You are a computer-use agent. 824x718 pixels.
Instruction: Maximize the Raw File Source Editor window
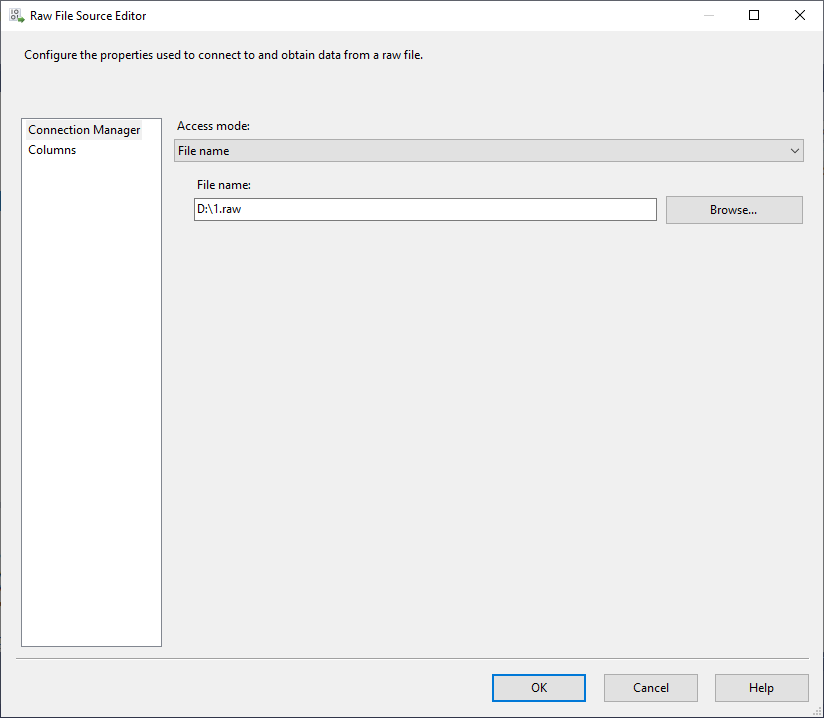(x=754, y=15)
